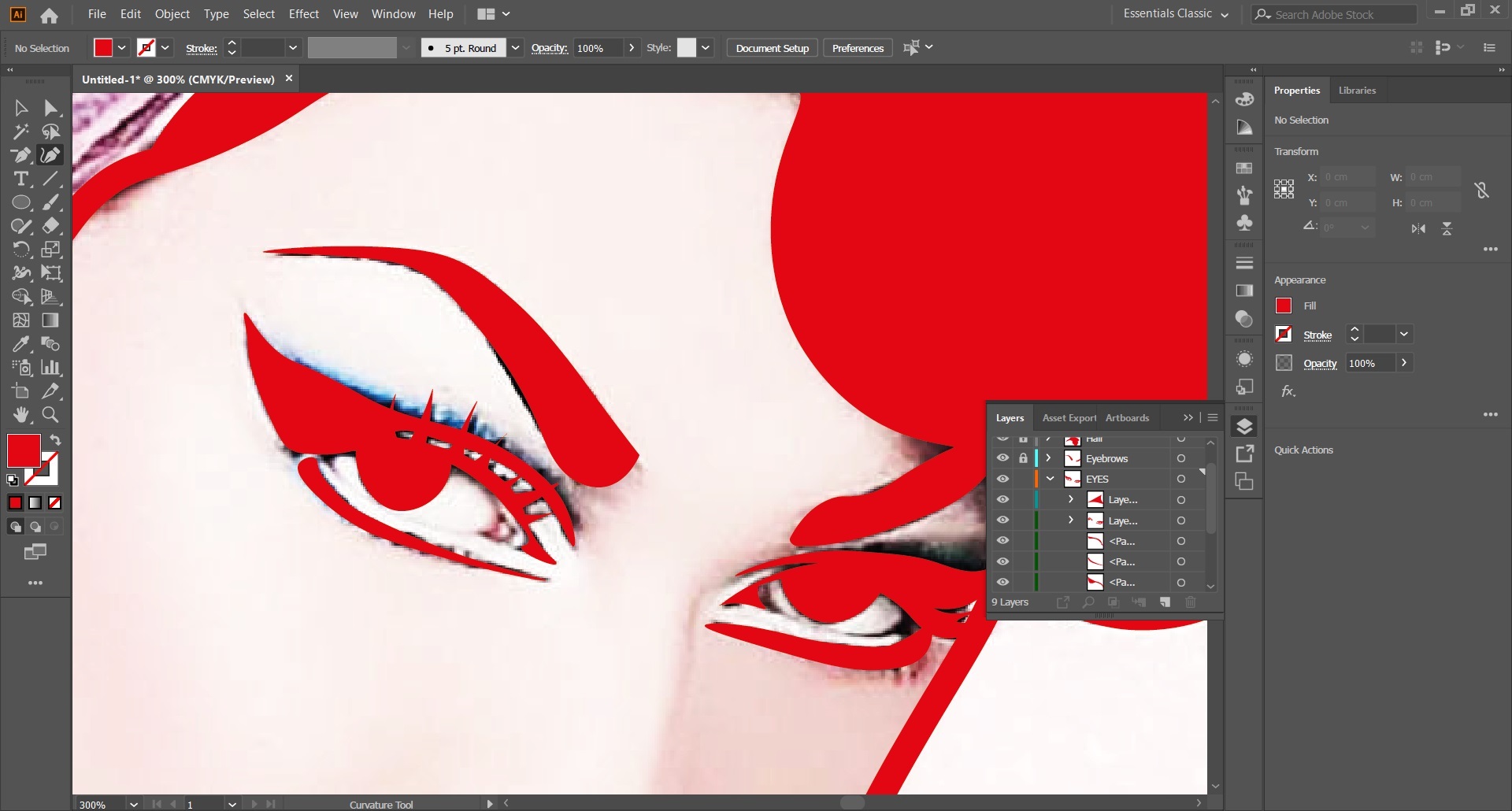This screenshot has height=811, width=1512.
Task: Click the Opacity 100% field in Properties
Action: 1370,363
